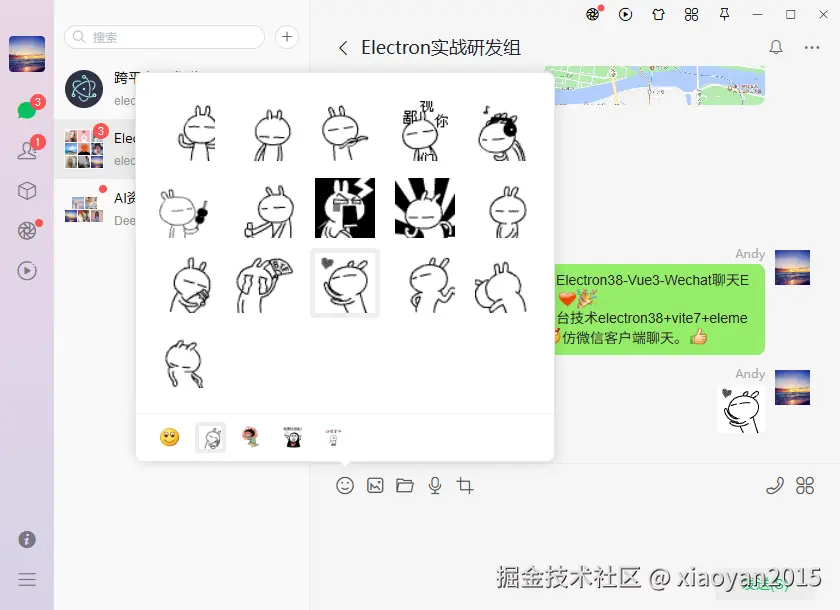
Task: Click the play-circle icon in title bar
Action: pyautogui.click(x=625, y=14)
